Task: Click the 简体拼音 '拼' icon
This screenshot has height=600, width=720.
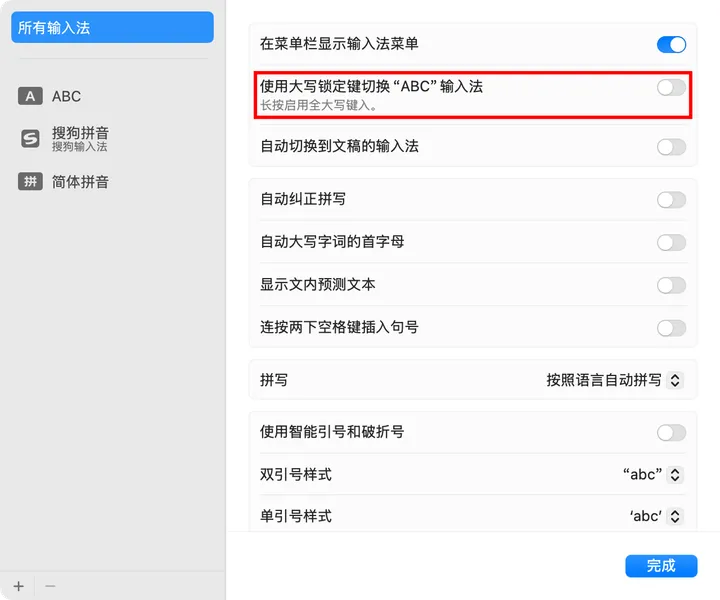Action: 30,182
